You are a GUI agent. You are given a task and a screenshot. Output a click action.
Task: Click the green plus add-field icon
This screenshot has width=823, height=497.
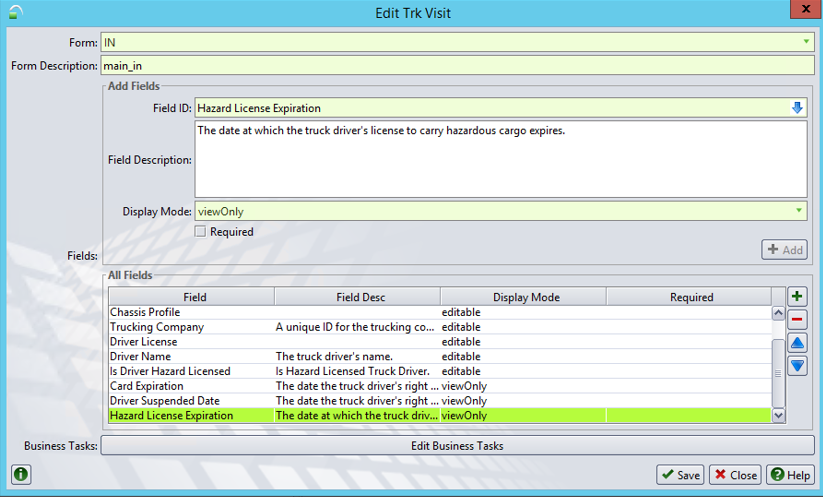coord(797,297)
